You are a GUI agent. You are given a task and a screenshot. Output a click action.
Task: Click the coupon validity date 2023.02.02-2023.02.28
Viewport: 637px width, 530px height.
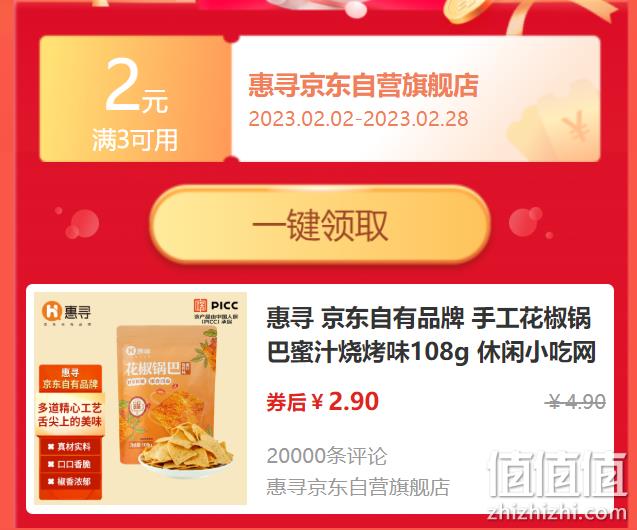coord(358,119)
